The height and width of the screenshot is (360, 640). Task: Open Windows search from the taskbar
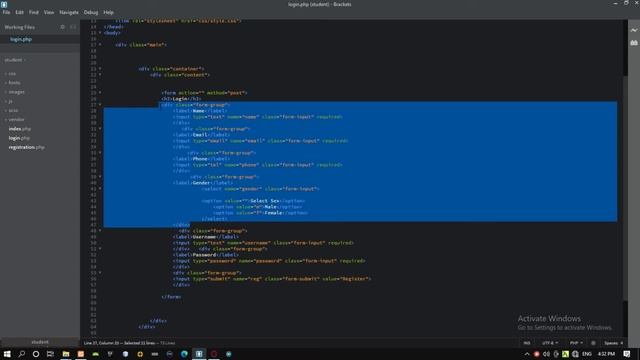click(x=22, y=354)
